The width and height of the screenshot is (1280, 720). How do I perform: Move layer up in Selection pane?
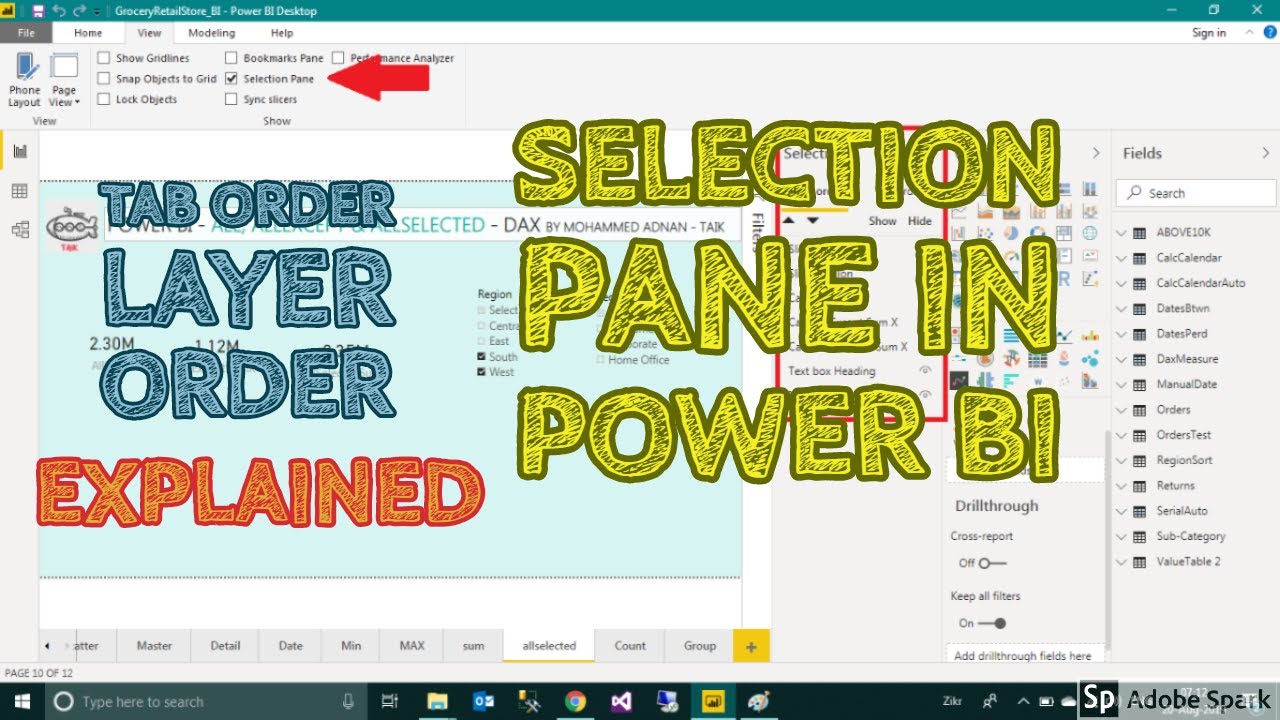[789, 221]
